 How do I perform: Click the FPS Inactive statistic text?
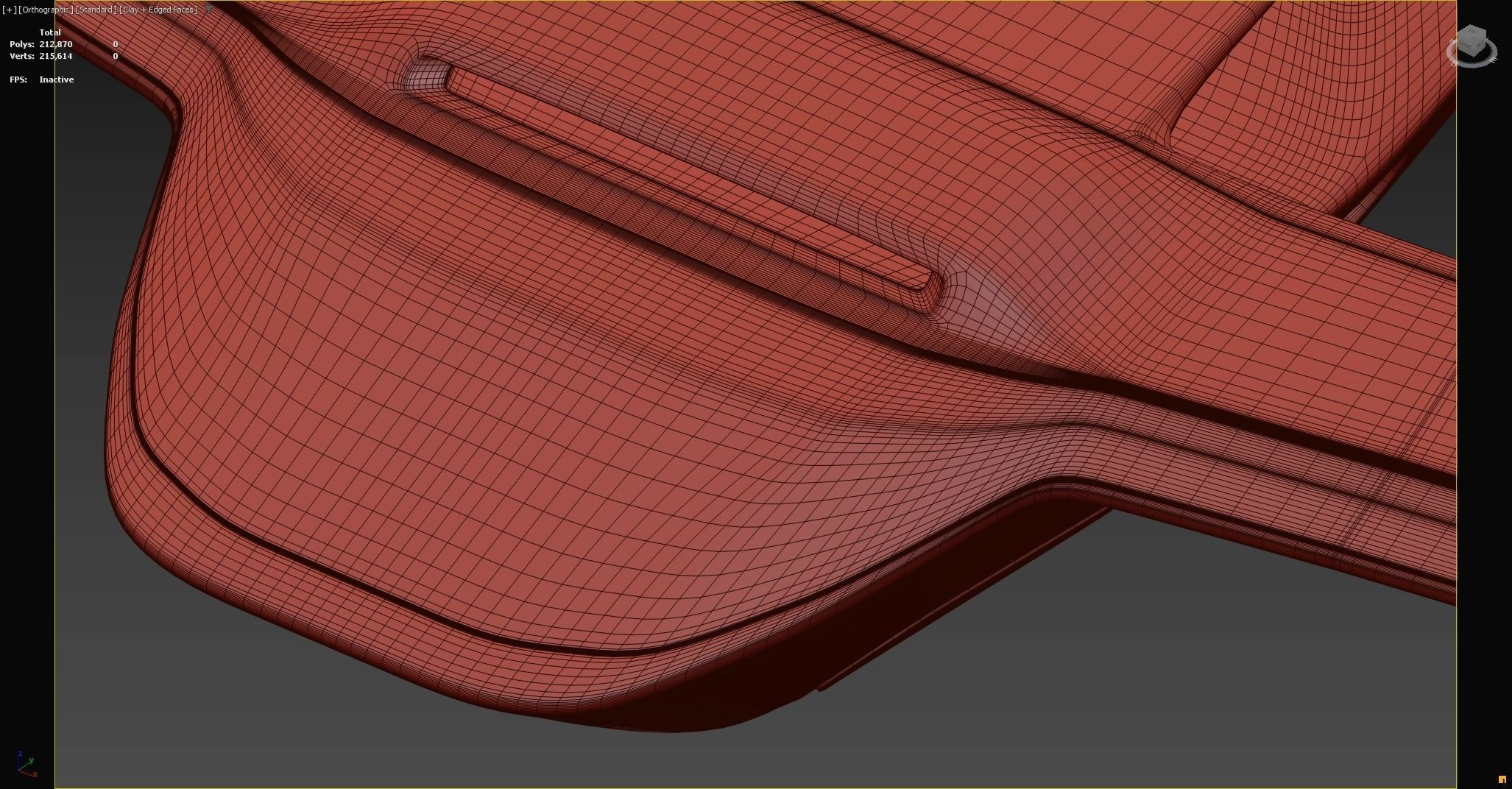pos(42,79)
